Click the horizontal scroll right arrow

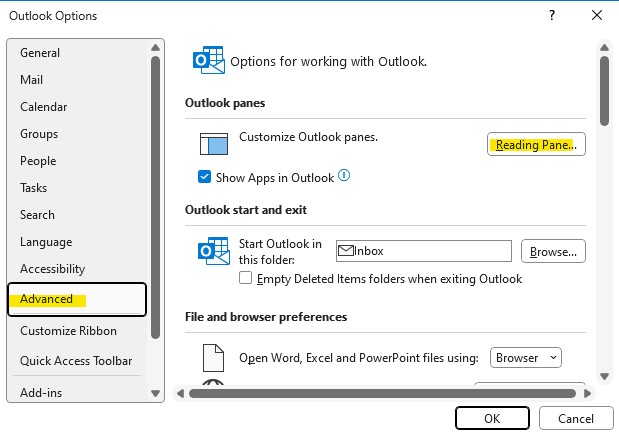pyautogui.click(x=587, y=394)
